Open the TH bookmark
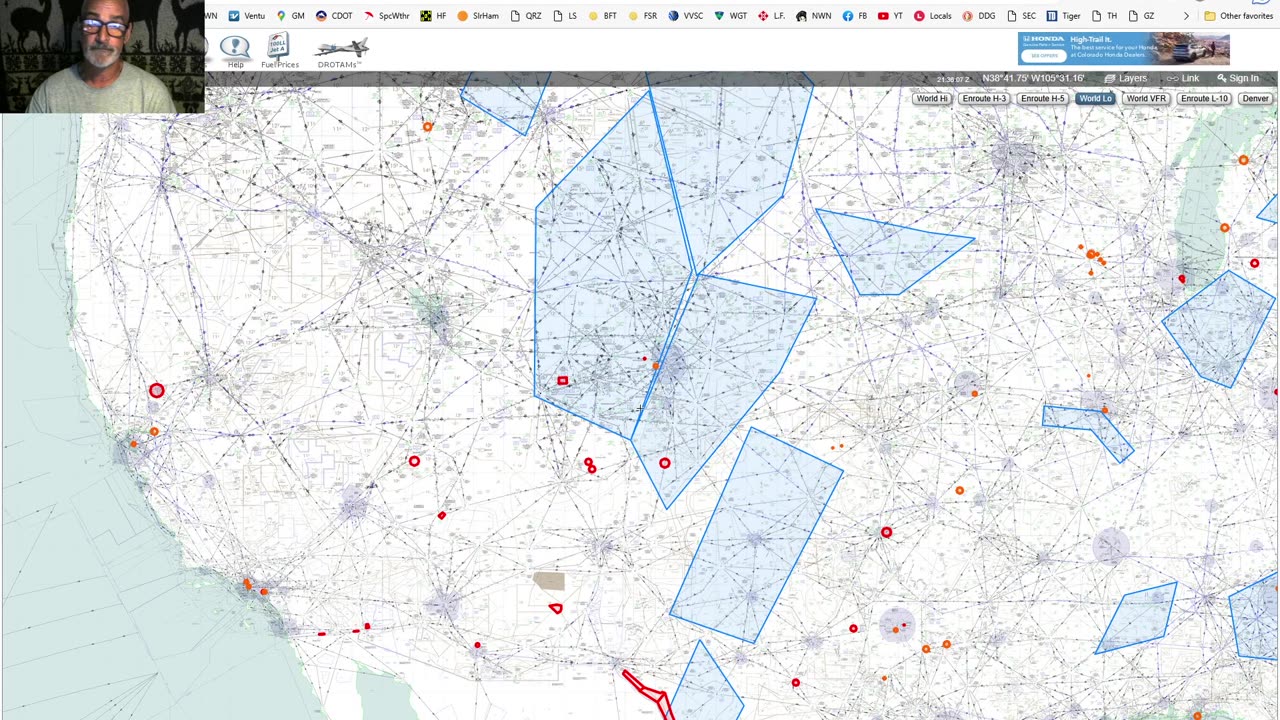This screenshot has width=1280, height=720. (x=1104, y=16)
